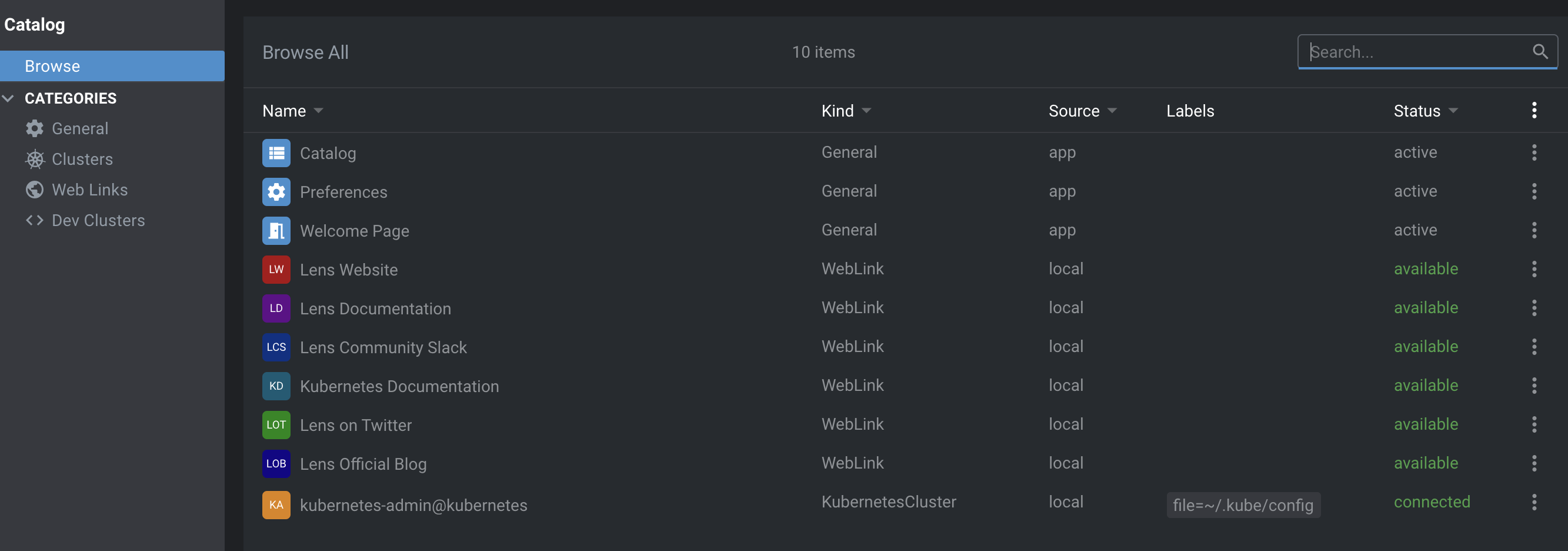The height and width of the screenshot is (551, 1568).
Task: Open the three-dot menu for Lens Documentation
Action: [x=1534, y=308]
